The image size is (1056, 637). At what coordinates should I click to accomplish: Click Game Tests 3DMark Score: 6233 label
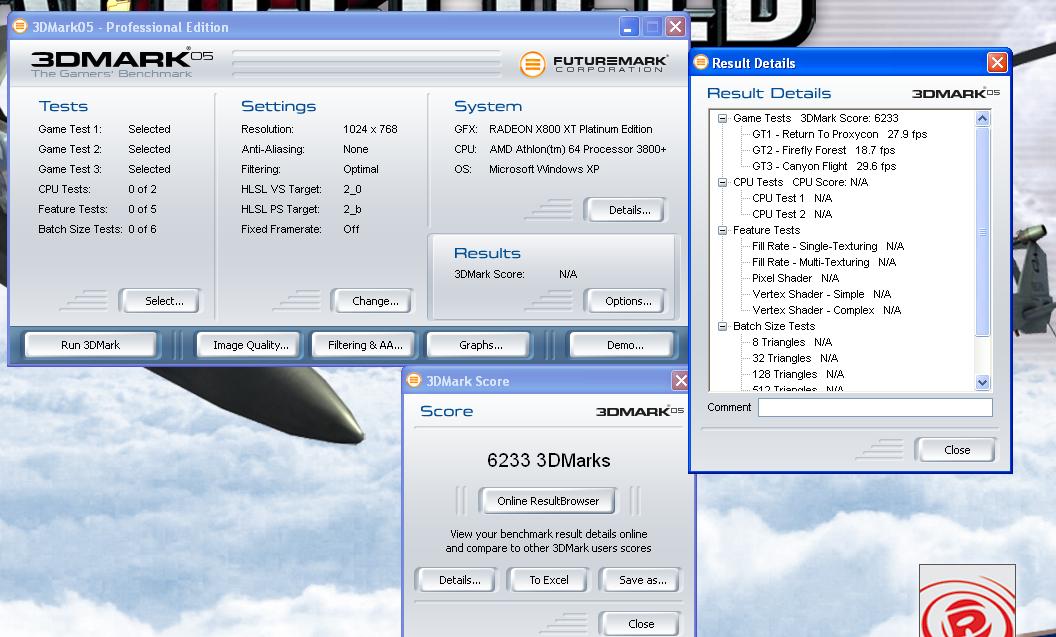[x=816, y=118]
